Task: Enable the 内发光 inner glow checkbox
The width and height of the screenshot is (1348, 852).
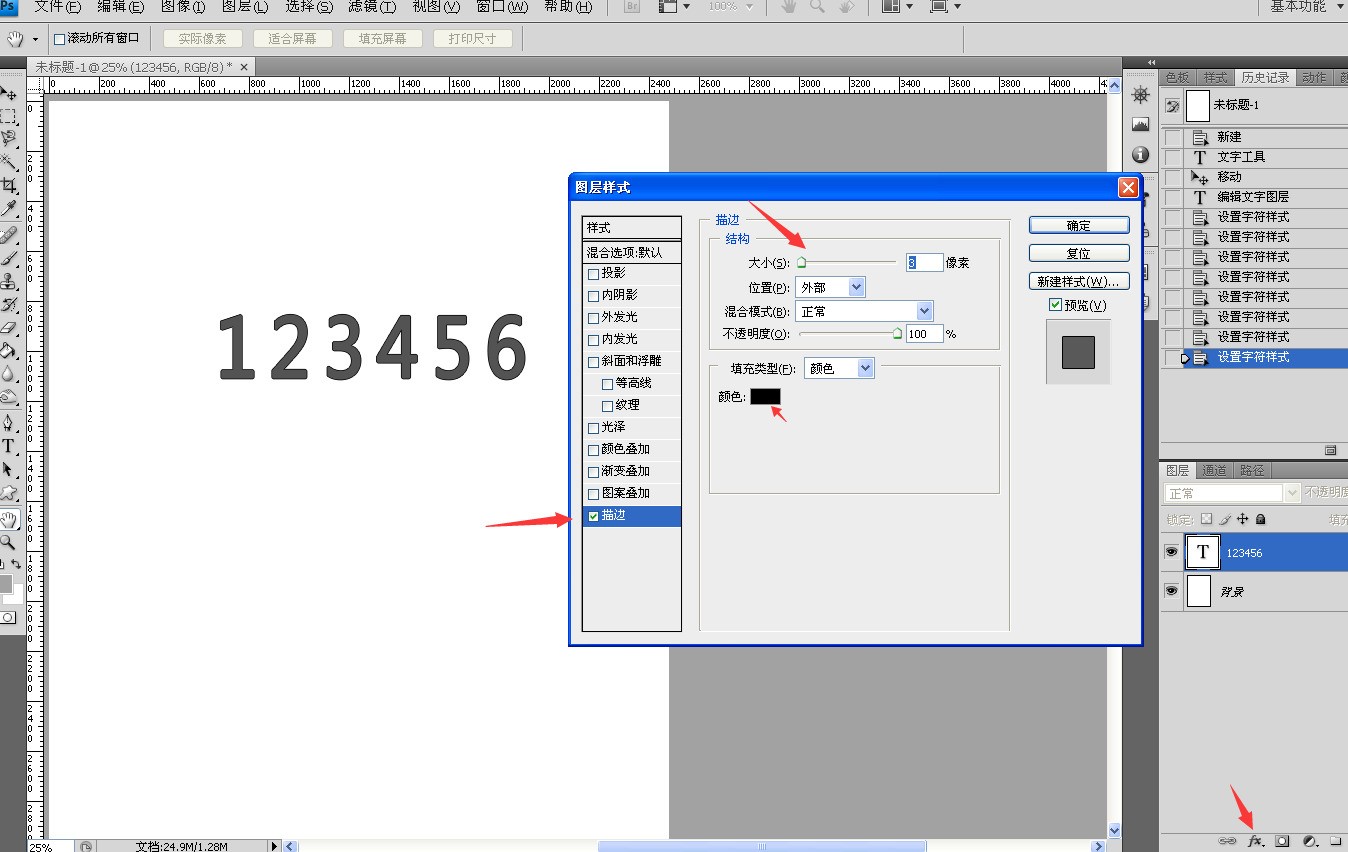Action: [x=594, y=339]
